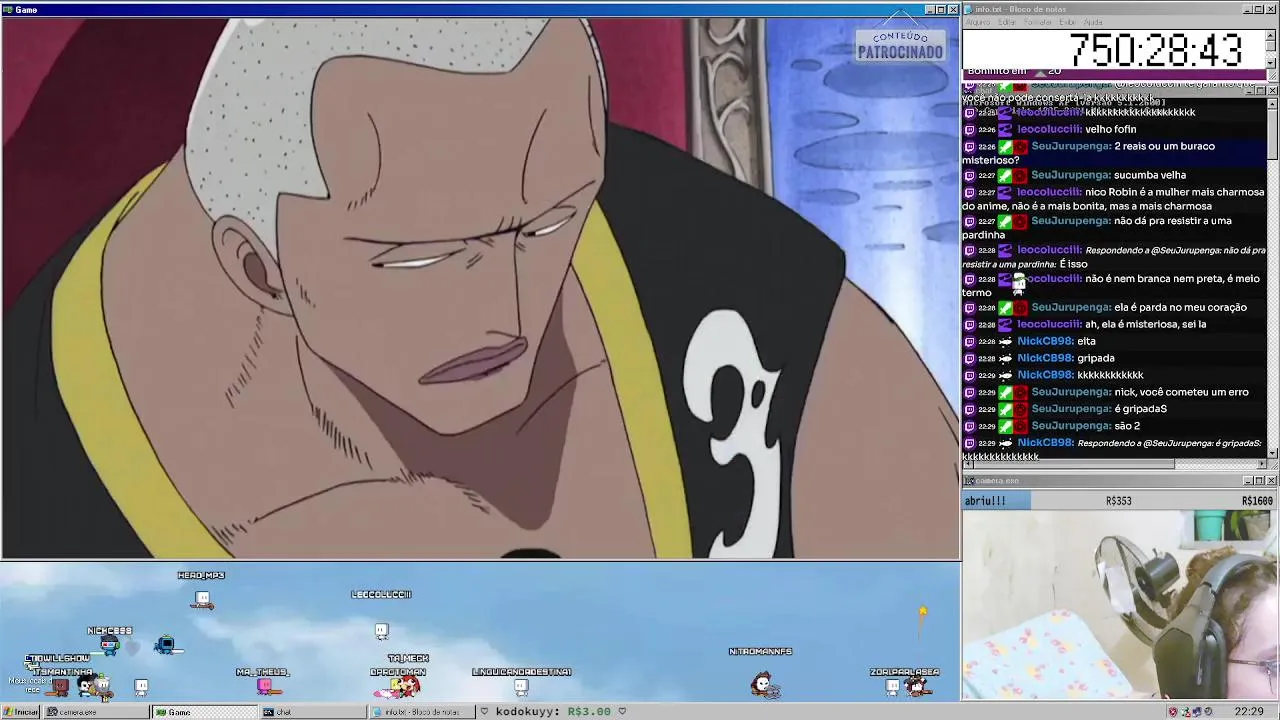Click the Bloco de notas scrollbar up arrow
This screenshot has height=720, width=1280.
coord(1272,34)
